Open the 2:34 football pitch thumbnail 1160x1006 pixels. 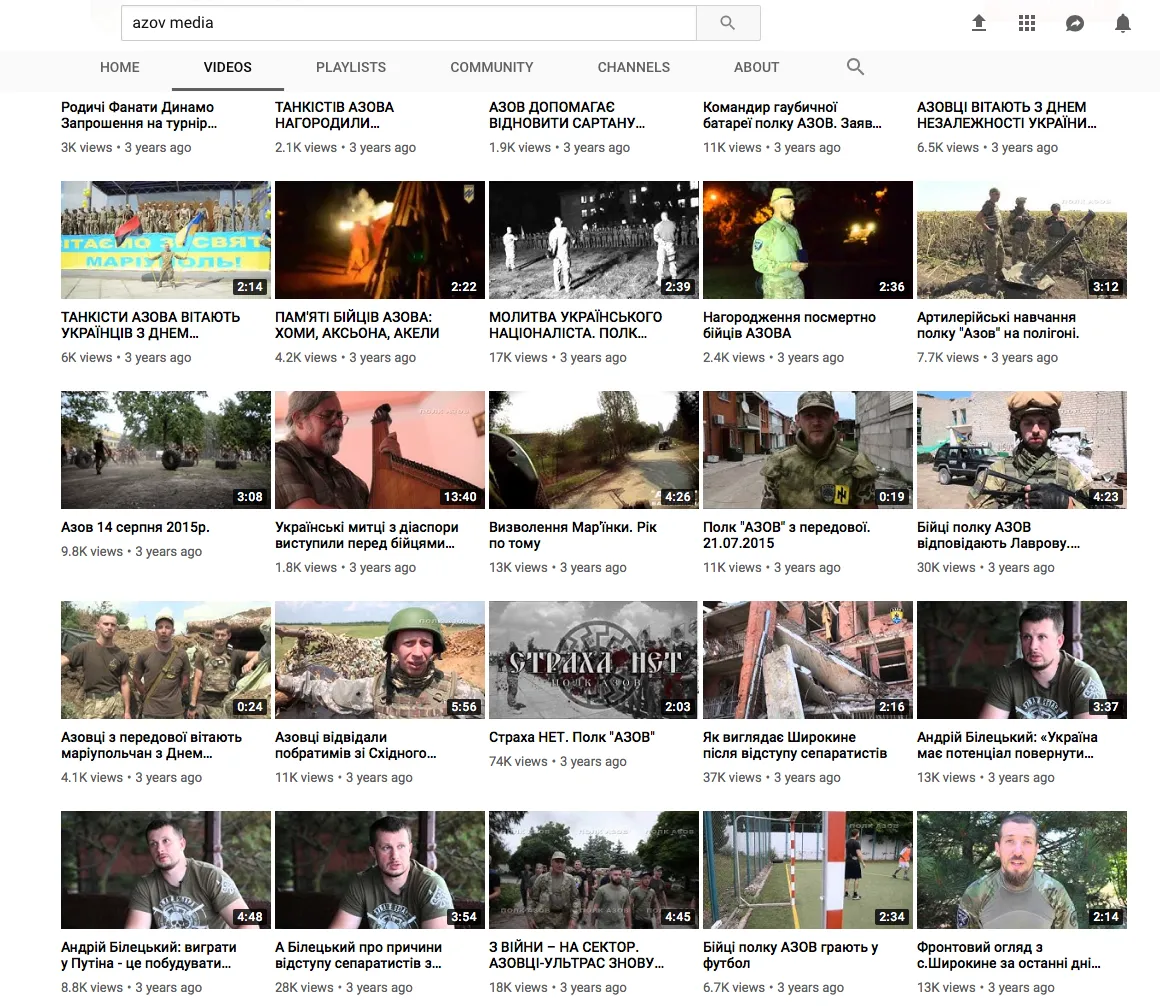pos(807,870)
